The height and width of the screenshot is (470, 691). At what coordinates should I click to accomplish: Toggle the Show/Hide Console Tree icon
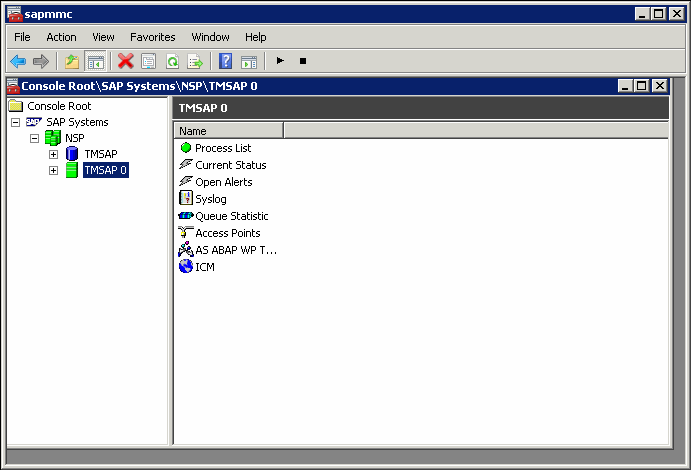95,61
